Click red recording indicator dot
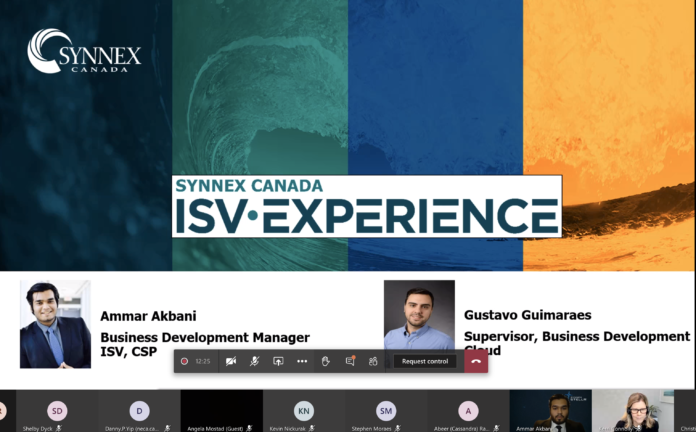 tap(184, 361)
